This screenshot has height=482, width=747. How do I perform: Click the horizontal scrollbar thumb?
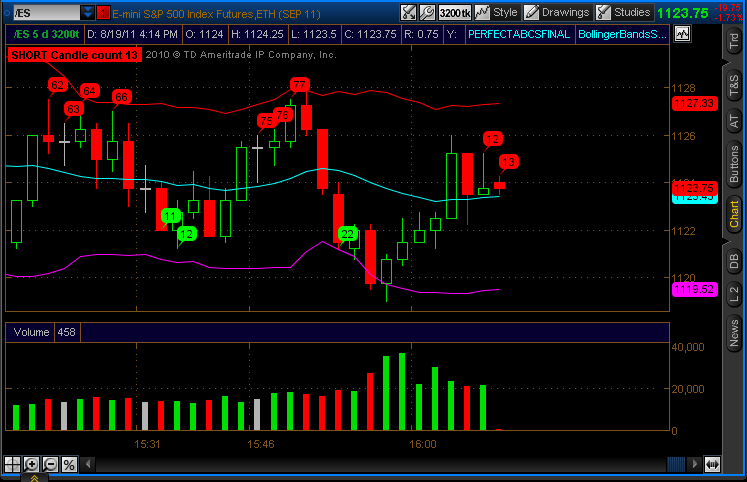click(x=676, y=464)
